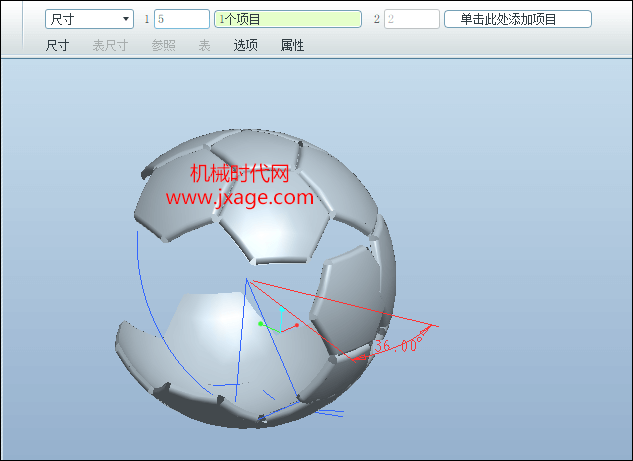Open the 表 tab
Viewport: 633px width, 461px height.
[204, 45]
